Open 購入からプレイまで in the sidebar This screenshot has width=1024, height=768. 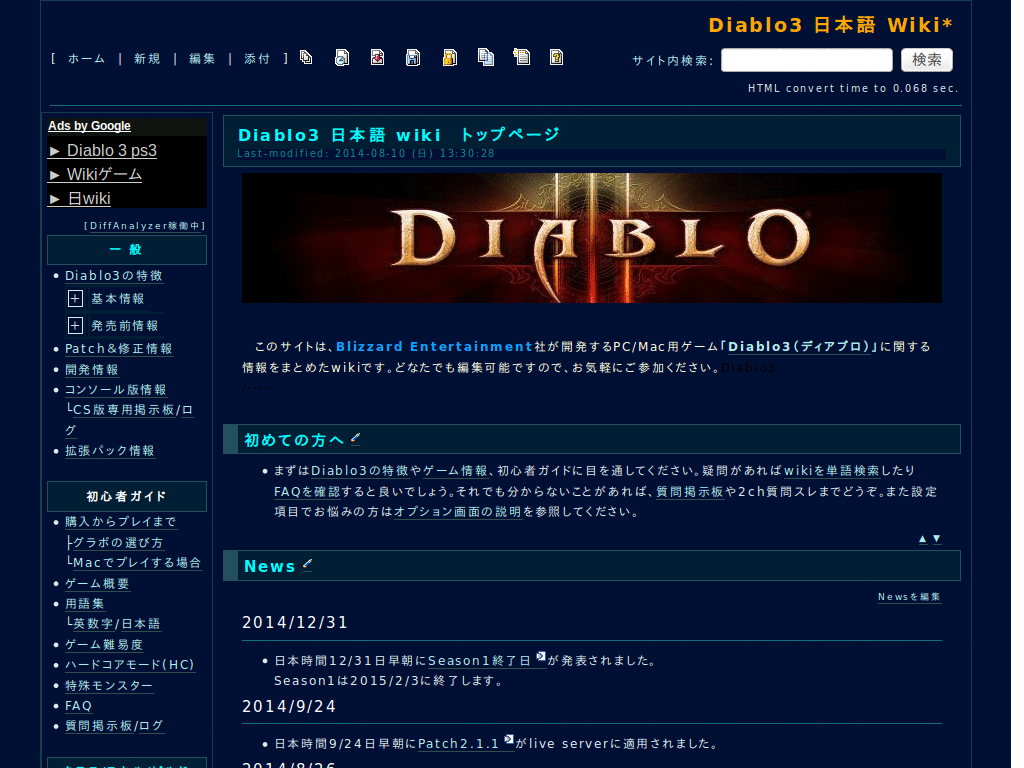121,522
